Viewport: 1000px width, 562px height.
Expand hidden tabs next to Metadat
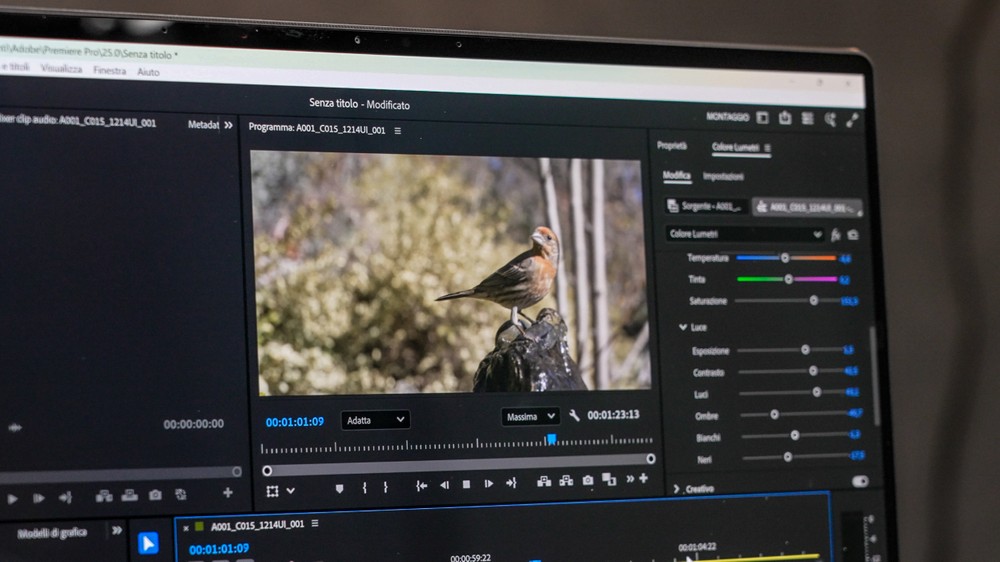[x=228, y=125]
